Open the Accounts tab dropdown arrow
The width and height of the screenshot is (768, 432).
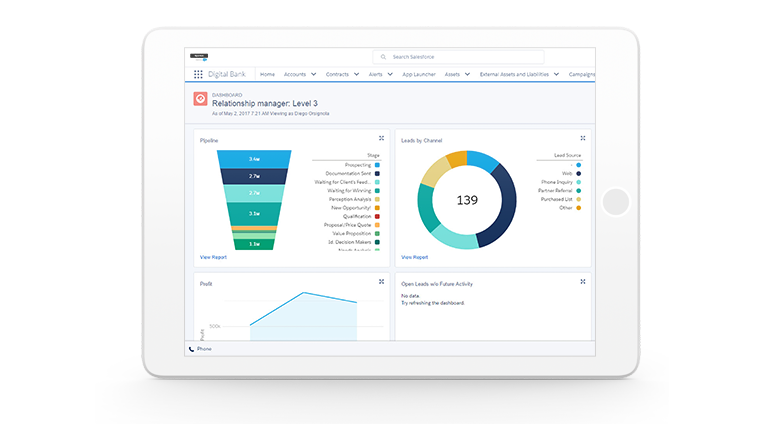point(314,74)
